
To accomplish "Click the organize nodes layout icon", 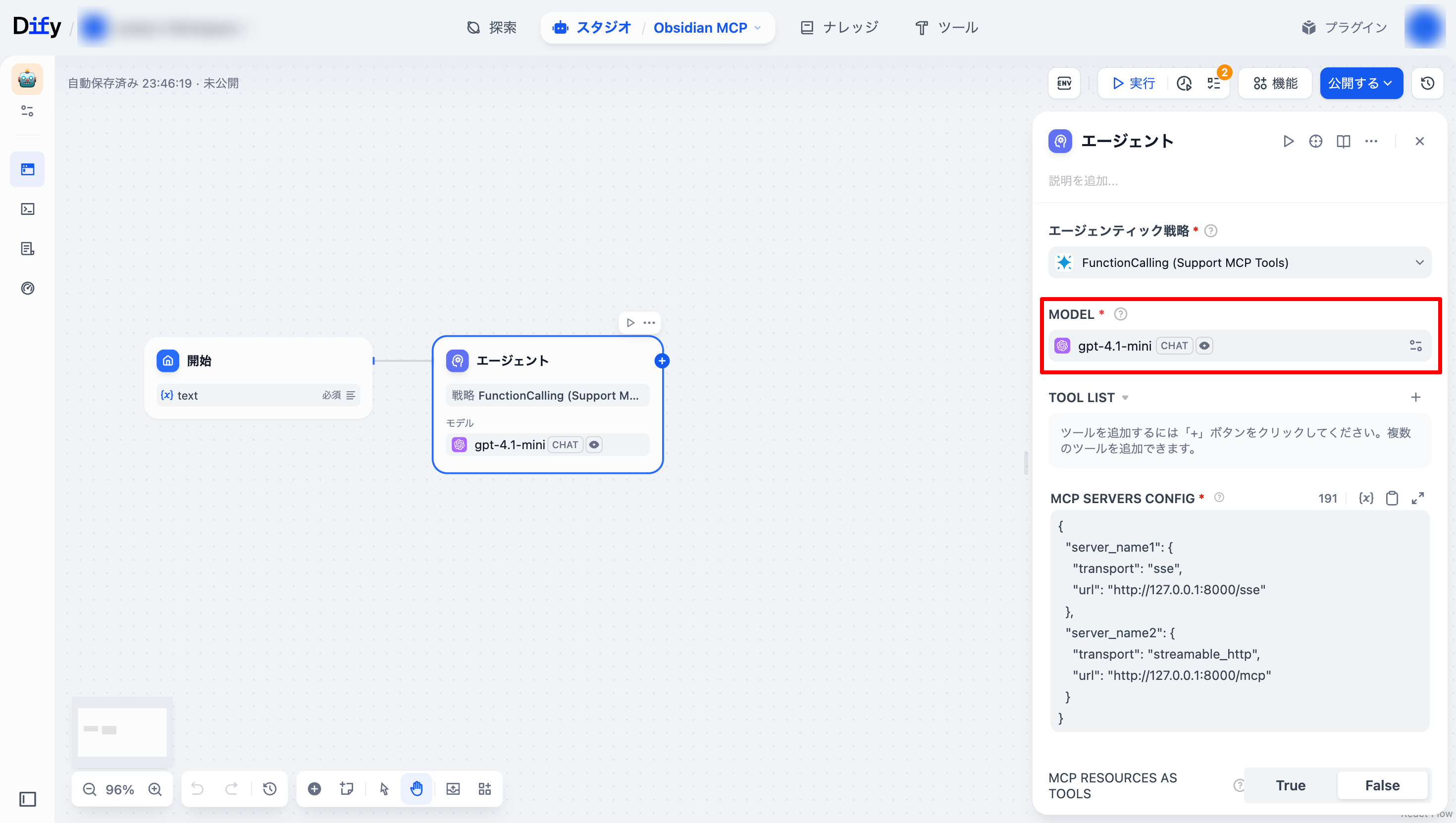I will click(x=484, y=788).
